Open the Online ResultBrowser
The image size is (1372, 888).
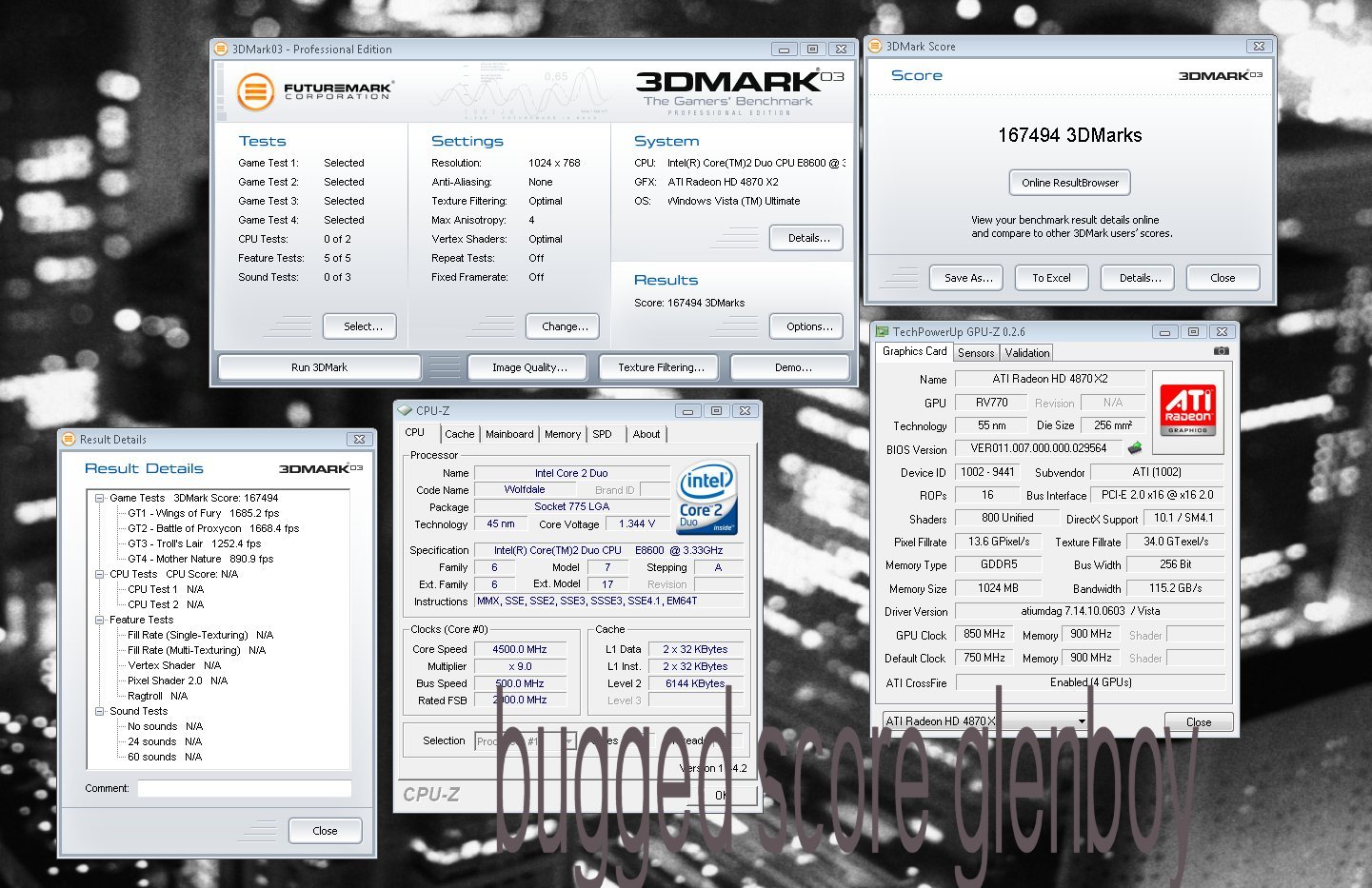(x=1070, y=183)
